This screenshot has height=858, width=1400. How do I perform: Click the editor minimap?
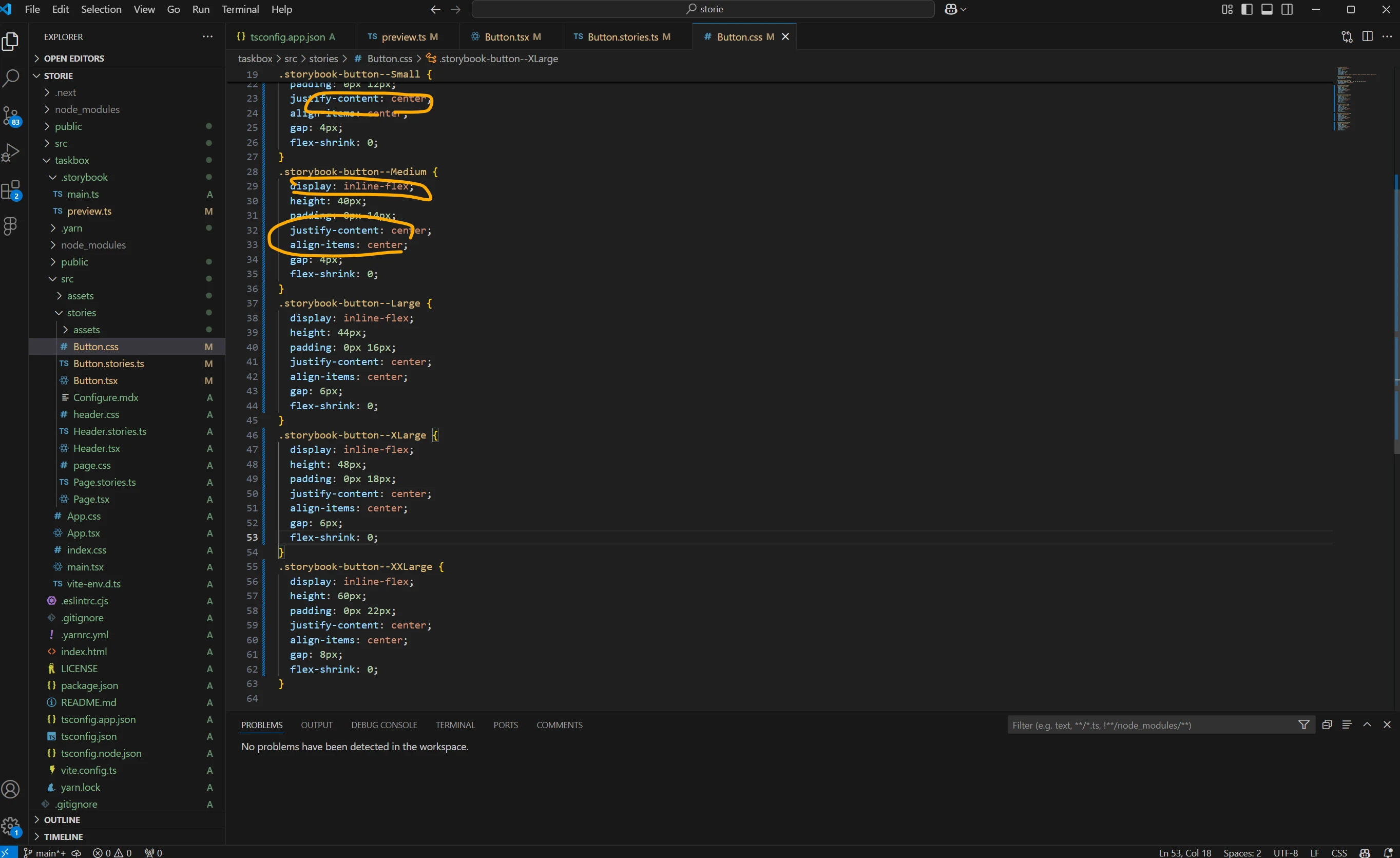[x=1362, y=99]
